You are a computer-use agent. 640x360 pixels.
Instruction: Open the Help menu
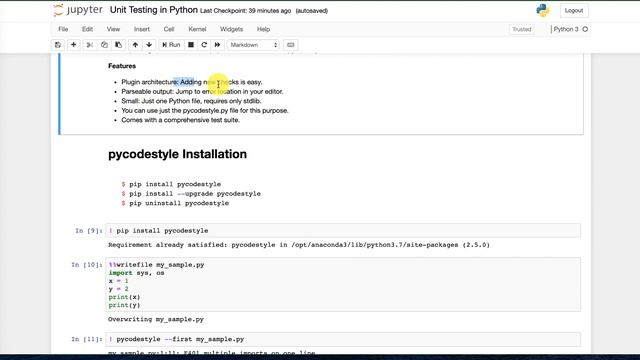pyautogui.click(x=263, y=29)
